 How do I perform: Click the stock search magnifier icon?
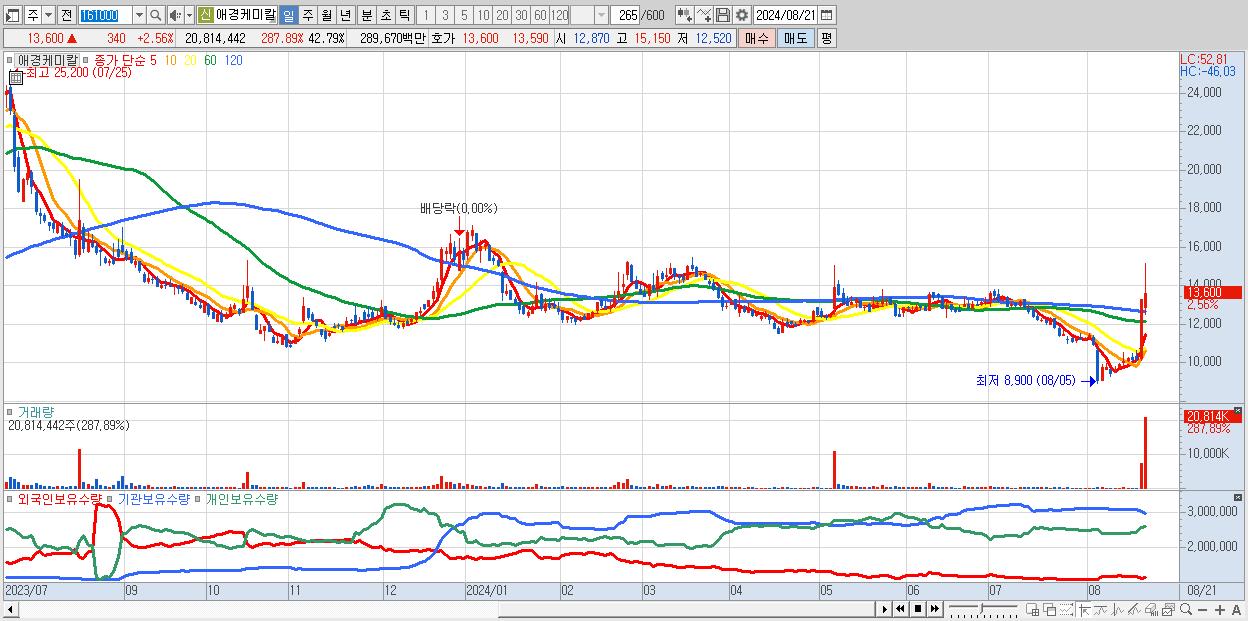(x=156, y=15)
